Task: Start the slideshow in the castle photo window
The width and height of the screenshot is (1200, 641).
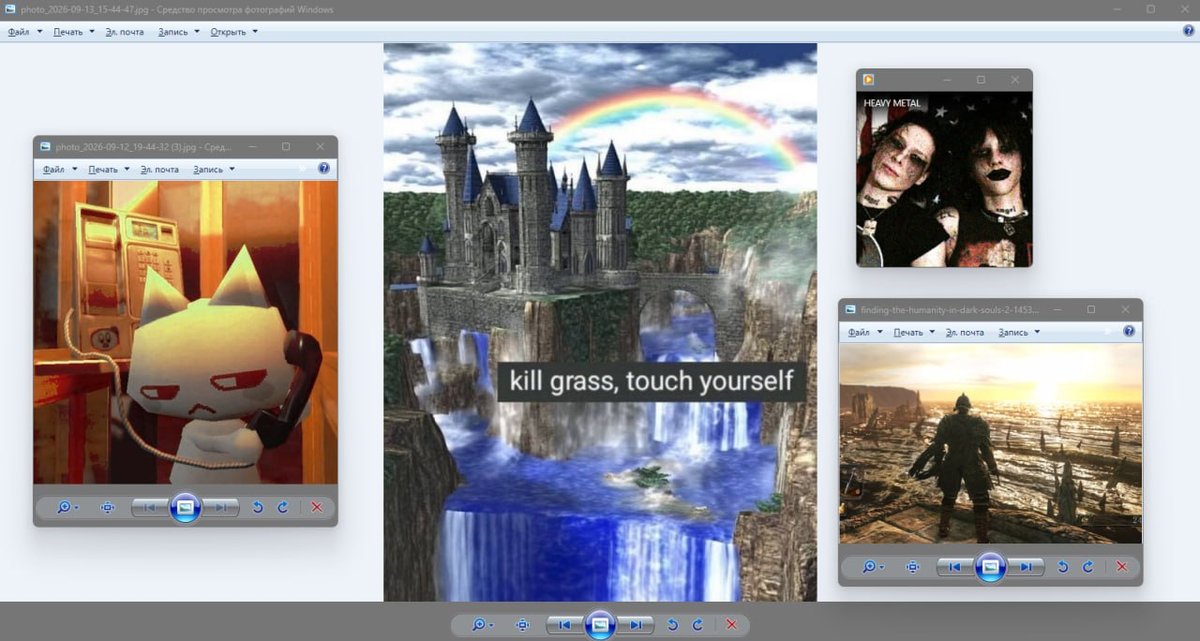Action: click(600, 625)
